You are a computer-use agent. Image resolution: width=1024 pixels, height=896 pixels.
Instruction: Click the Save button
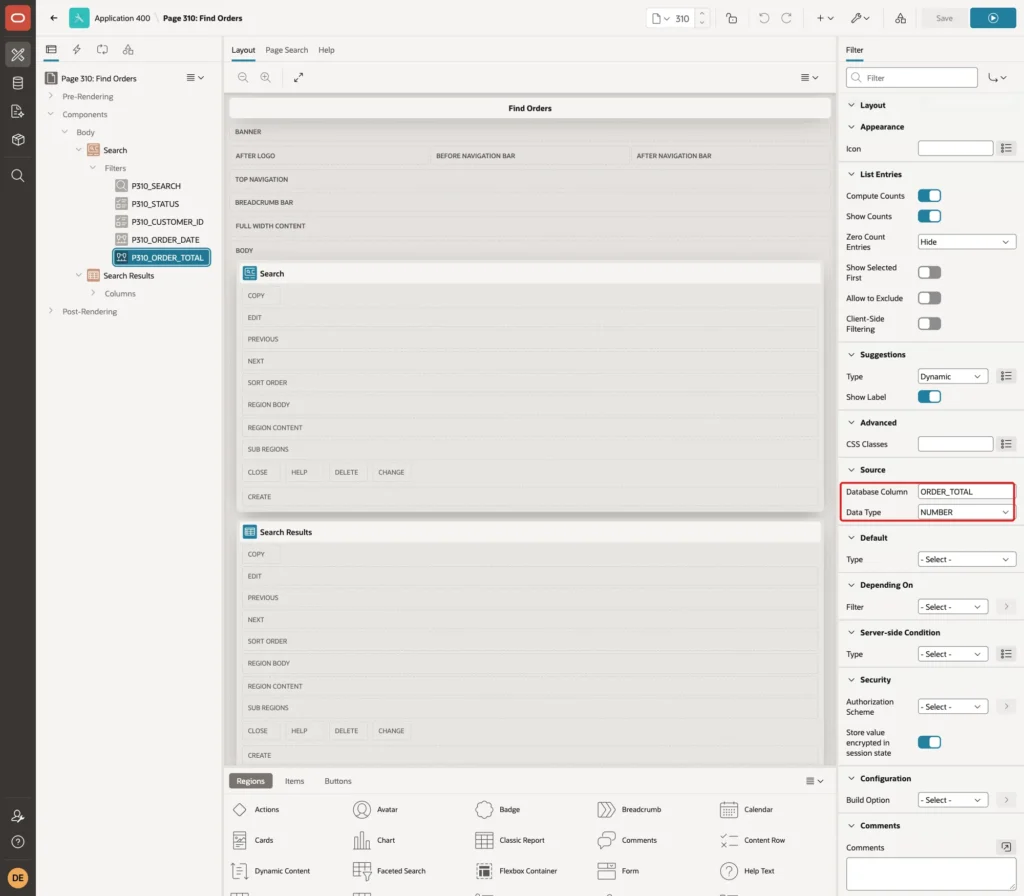point(944,18)
